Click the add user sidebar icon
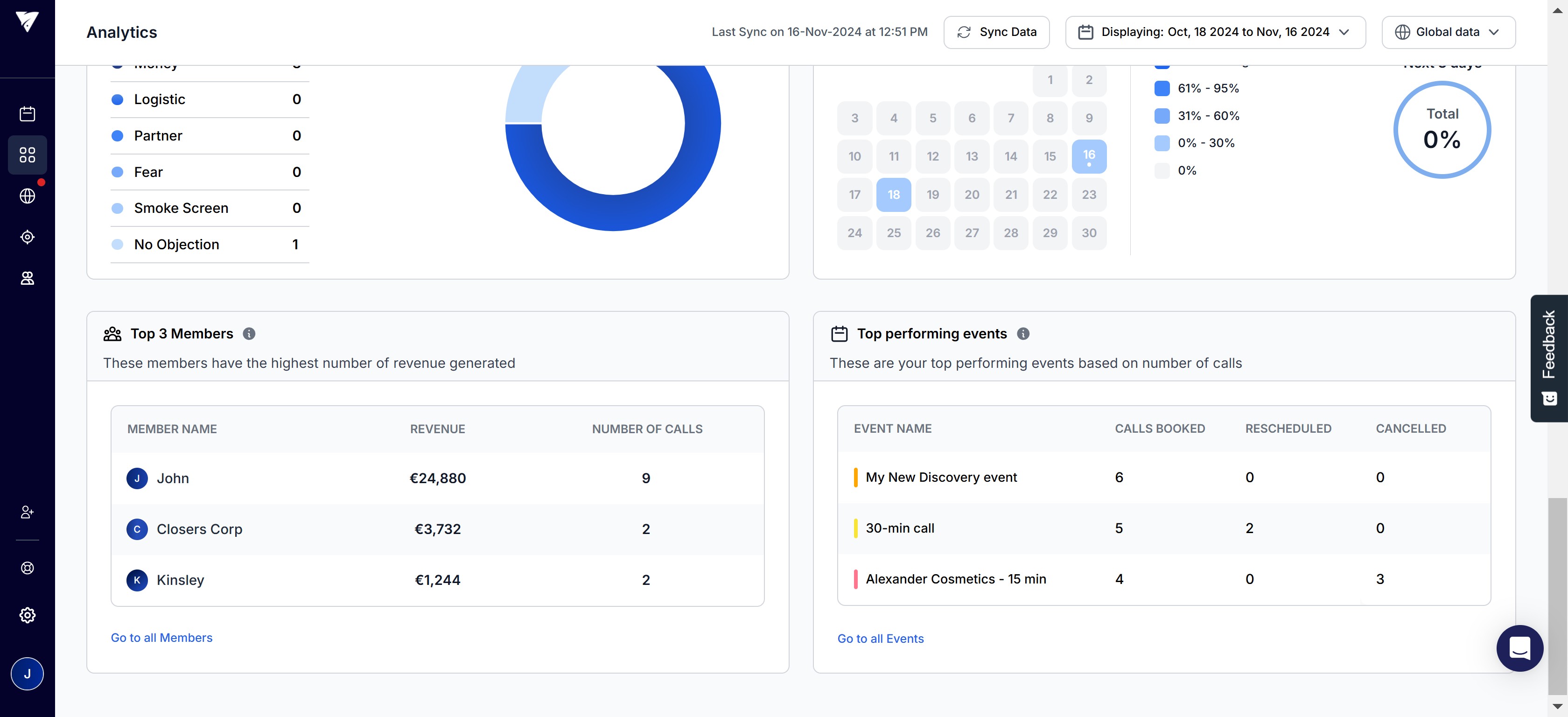The image size is (1568, 717). [x=27, y=512]
